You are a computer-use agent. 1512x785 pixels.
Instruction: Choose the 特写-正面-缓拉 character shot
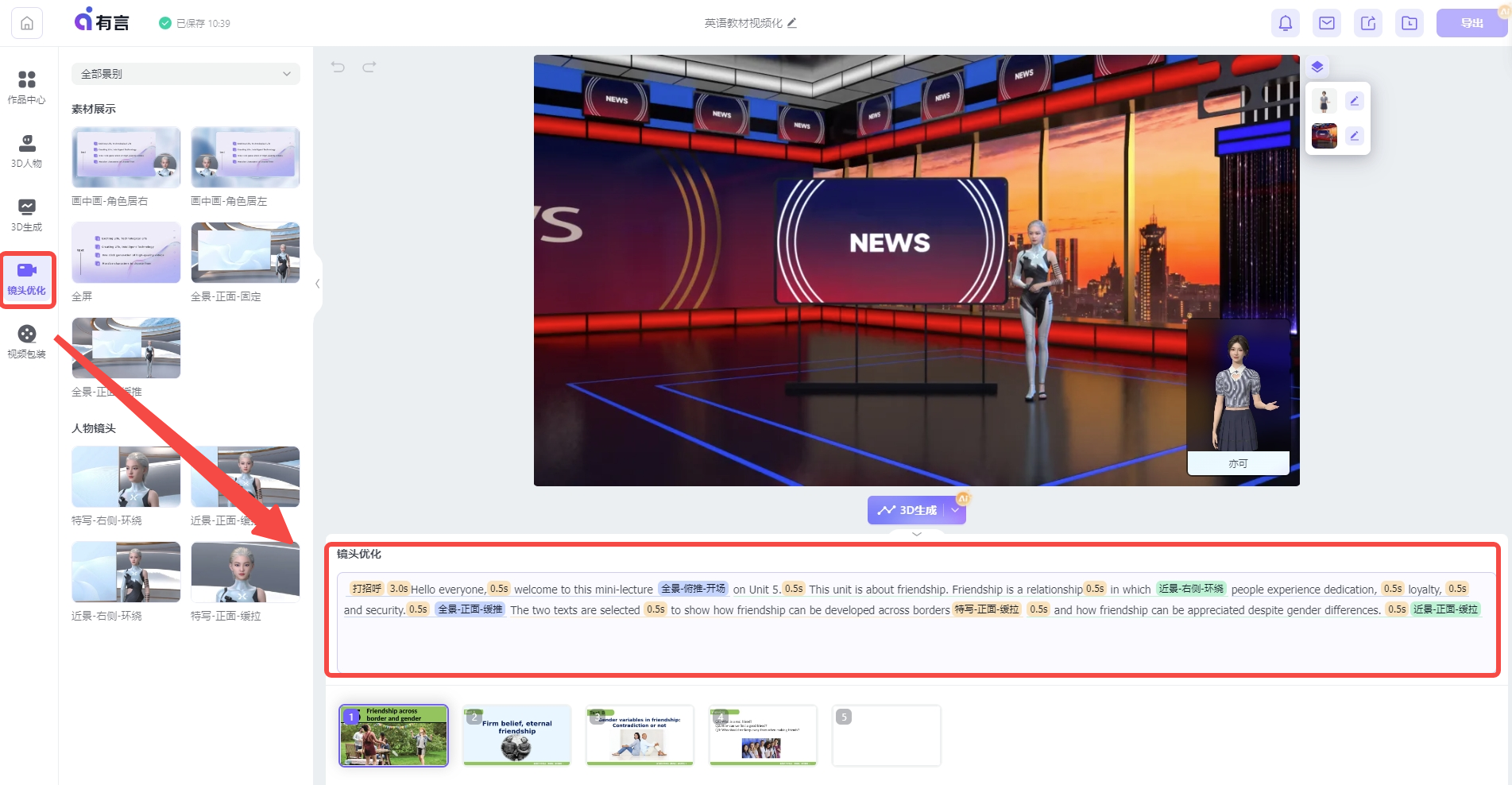(x=246, y=572)
